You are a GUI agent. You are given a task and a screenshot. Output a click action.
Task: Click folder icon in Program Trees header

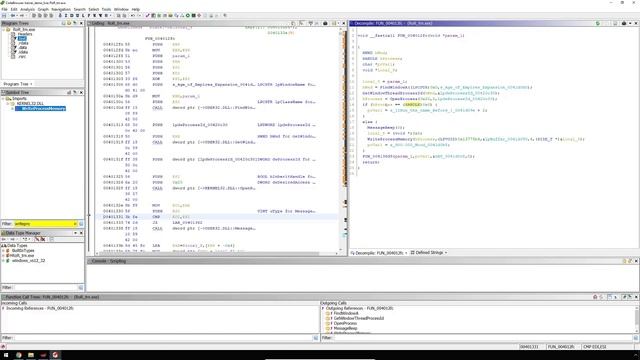click(69, 23)
